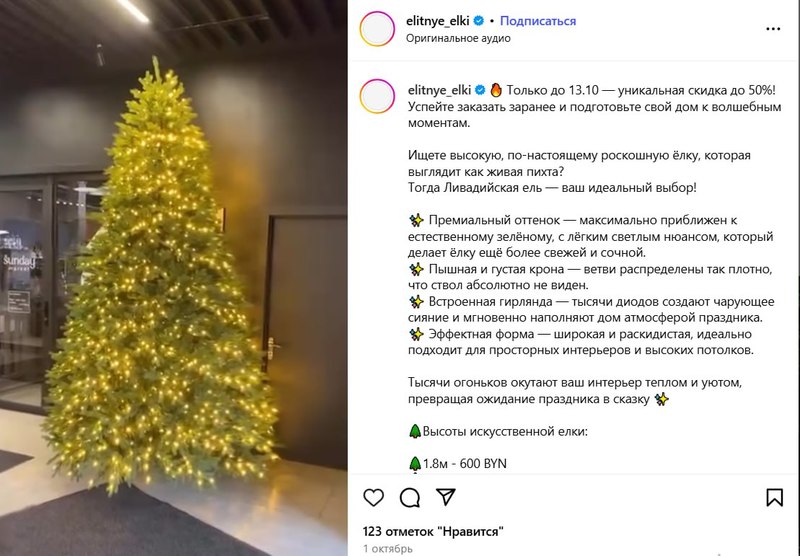
Task: Click the Christmas tree video to pause
Action: pos(173,278)
